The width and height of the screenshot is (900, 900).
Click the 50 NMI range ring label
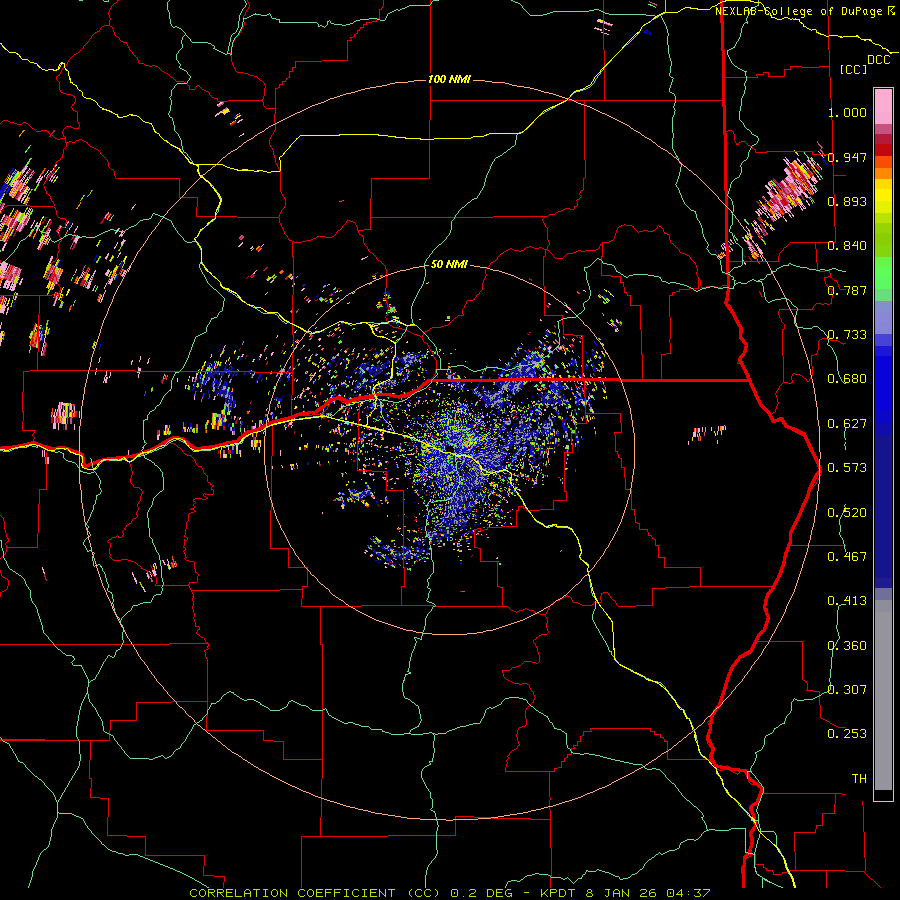click(449, 265)
